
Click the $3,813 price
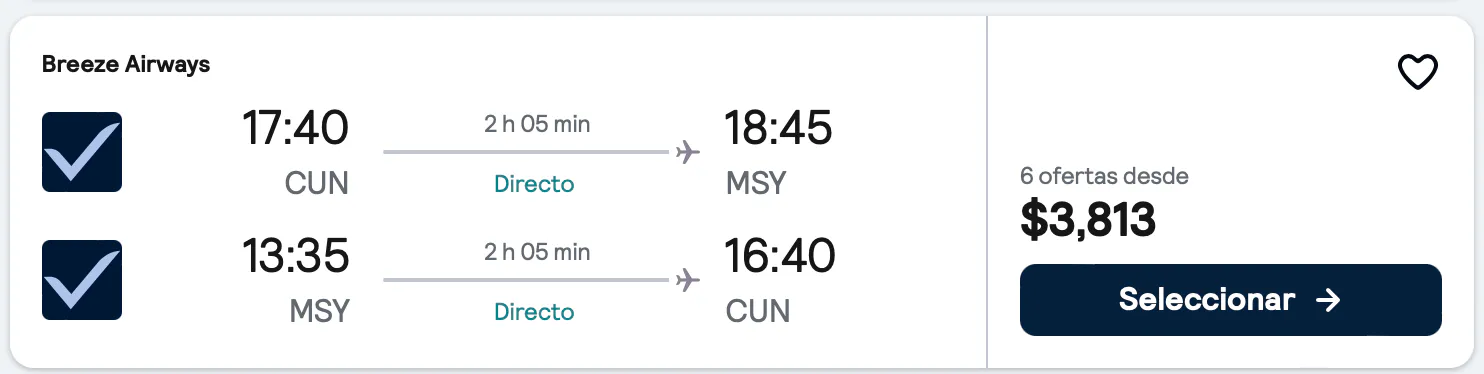(x=1088, y=220)
